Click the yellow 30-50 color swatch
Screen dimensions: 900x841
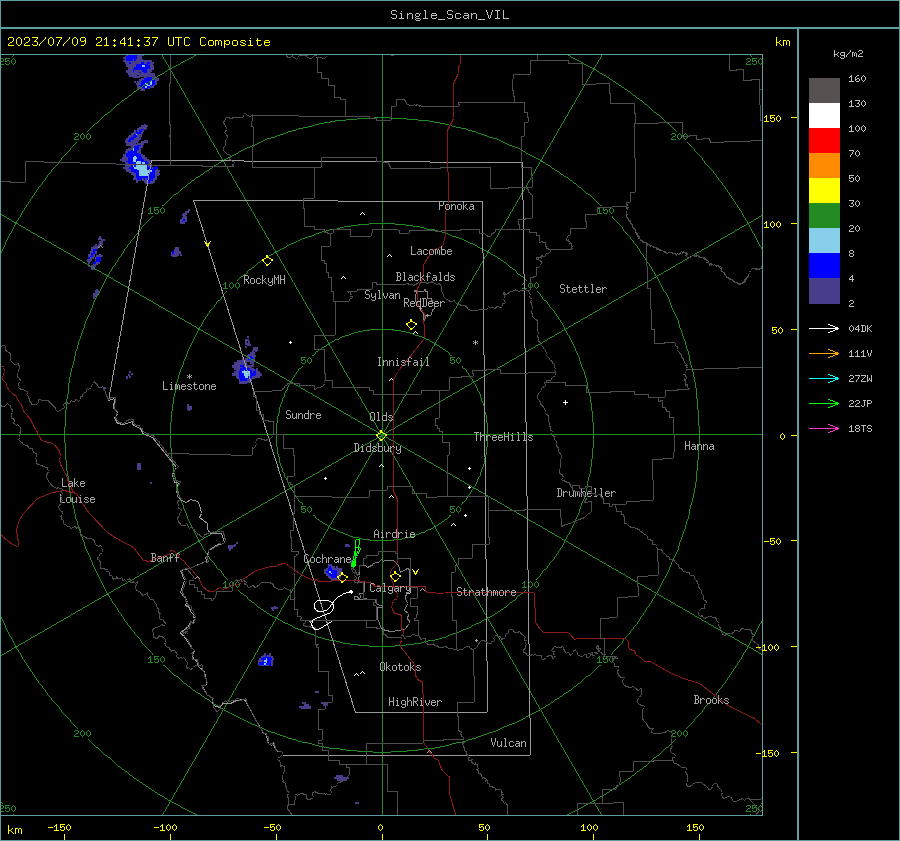(824, 191)
